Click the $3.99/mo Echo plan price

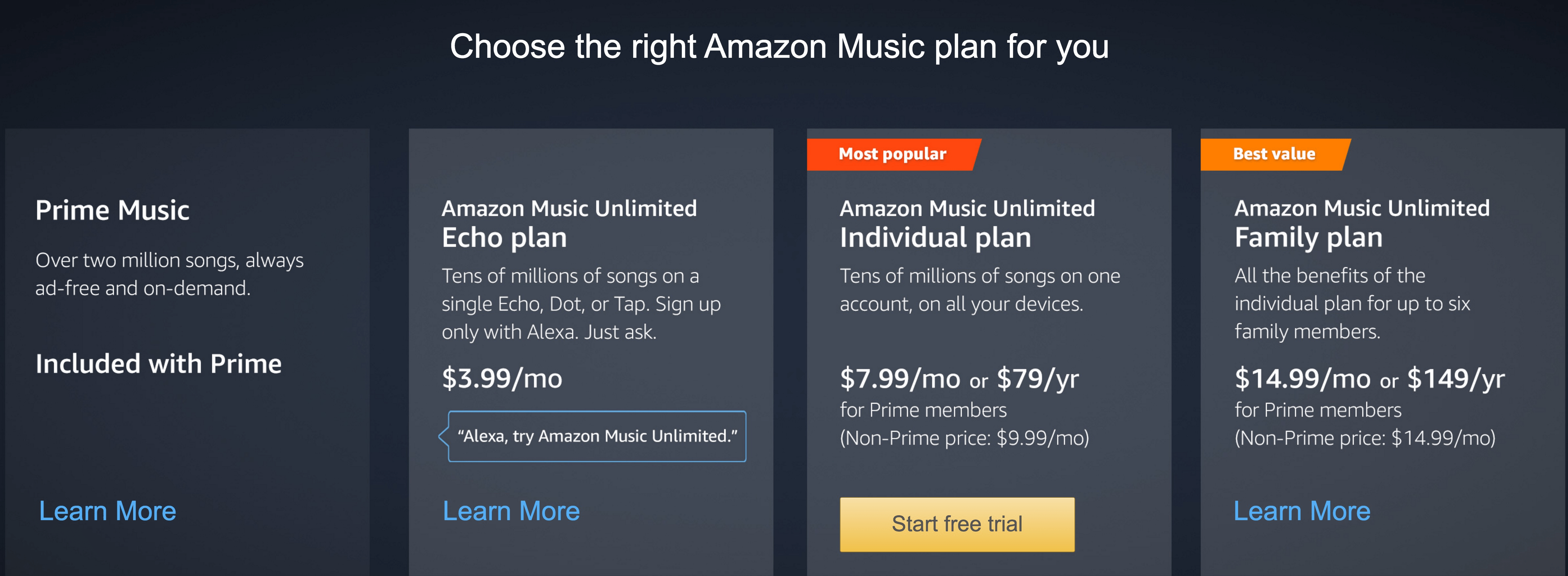point(502,378)
